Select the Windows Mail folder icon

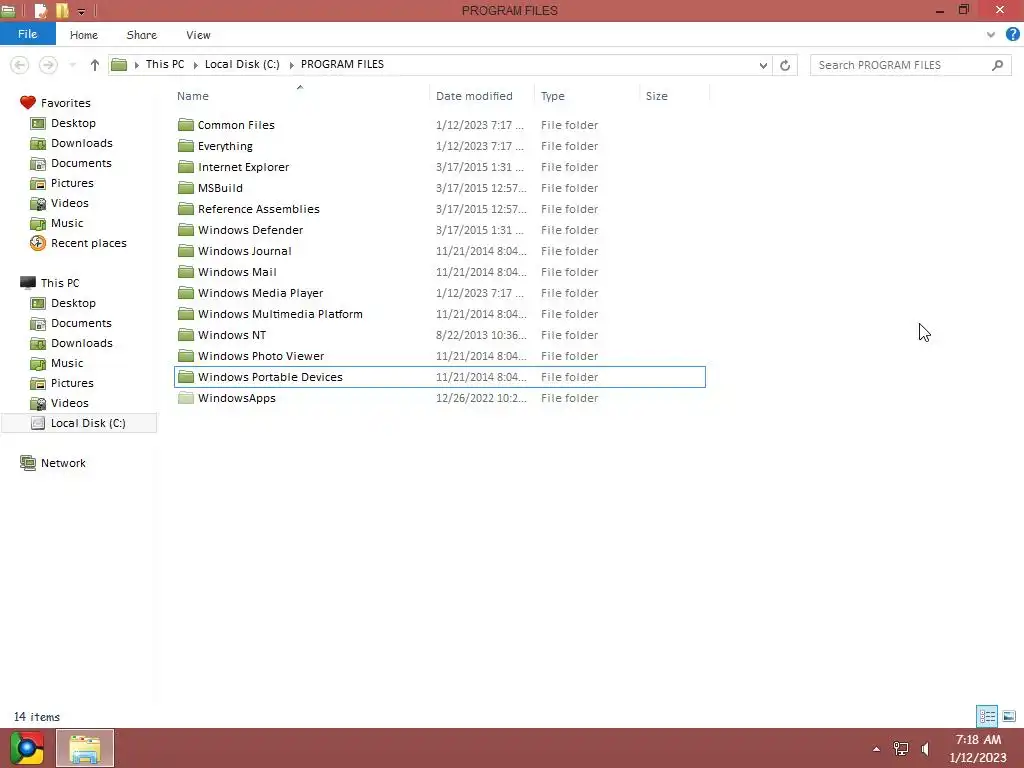[x=186, y=271]
